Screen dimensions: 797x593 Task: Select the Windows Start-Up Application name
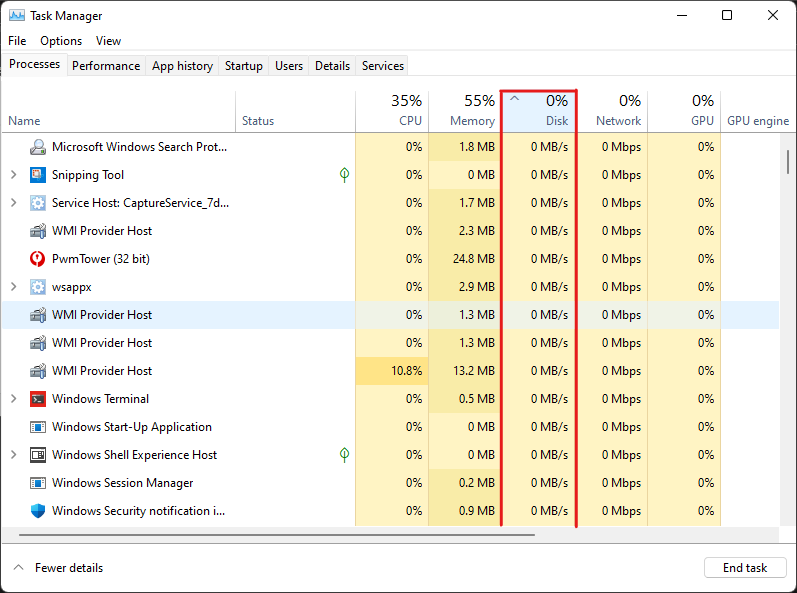click(132, 427)
